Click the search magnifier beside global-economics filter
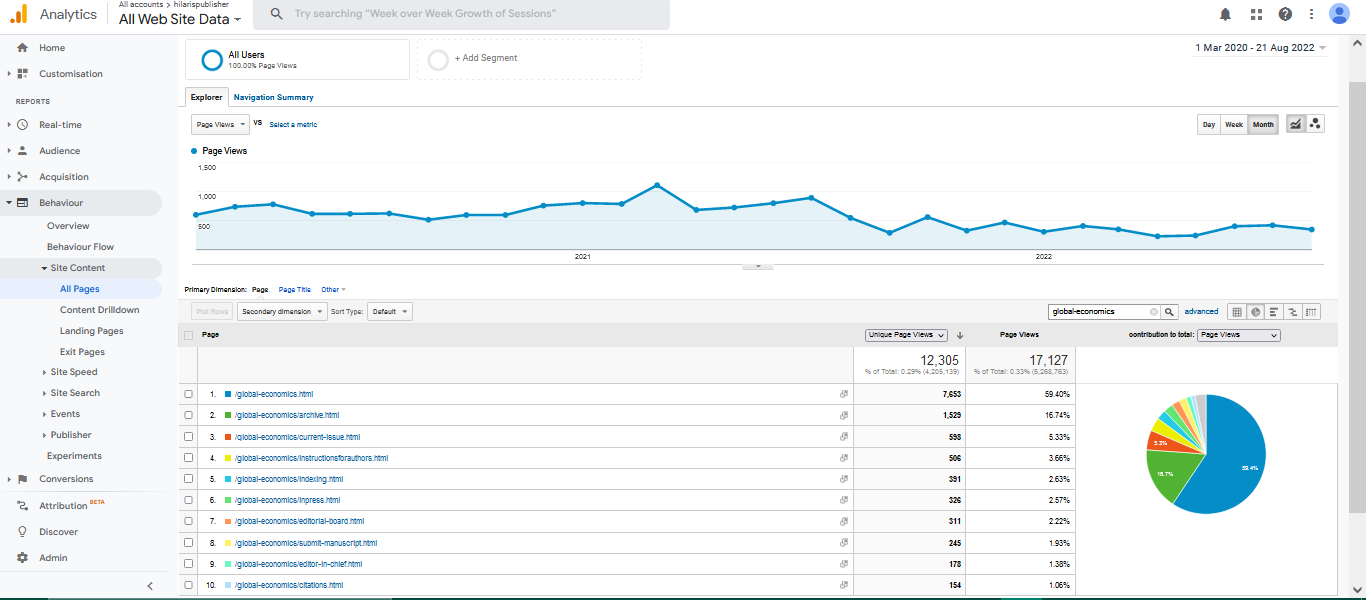The height and width of the screenshot is (600, 1366). (1169, 312)
